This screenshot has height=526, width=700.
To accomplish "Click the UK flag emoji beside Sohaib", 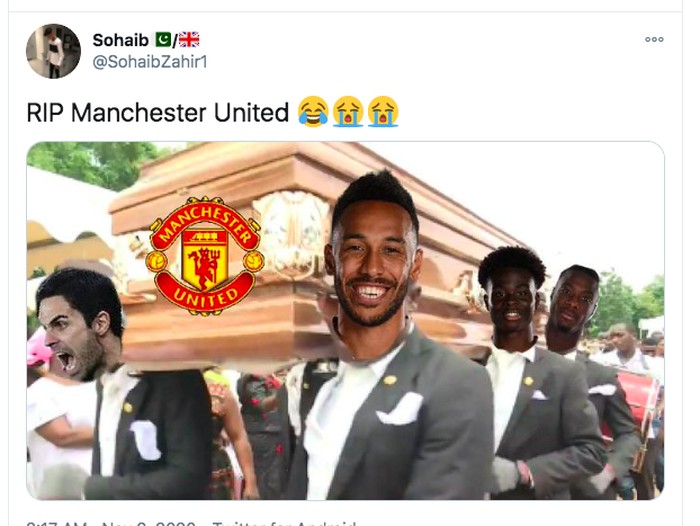I will click(x=189, y=40).
